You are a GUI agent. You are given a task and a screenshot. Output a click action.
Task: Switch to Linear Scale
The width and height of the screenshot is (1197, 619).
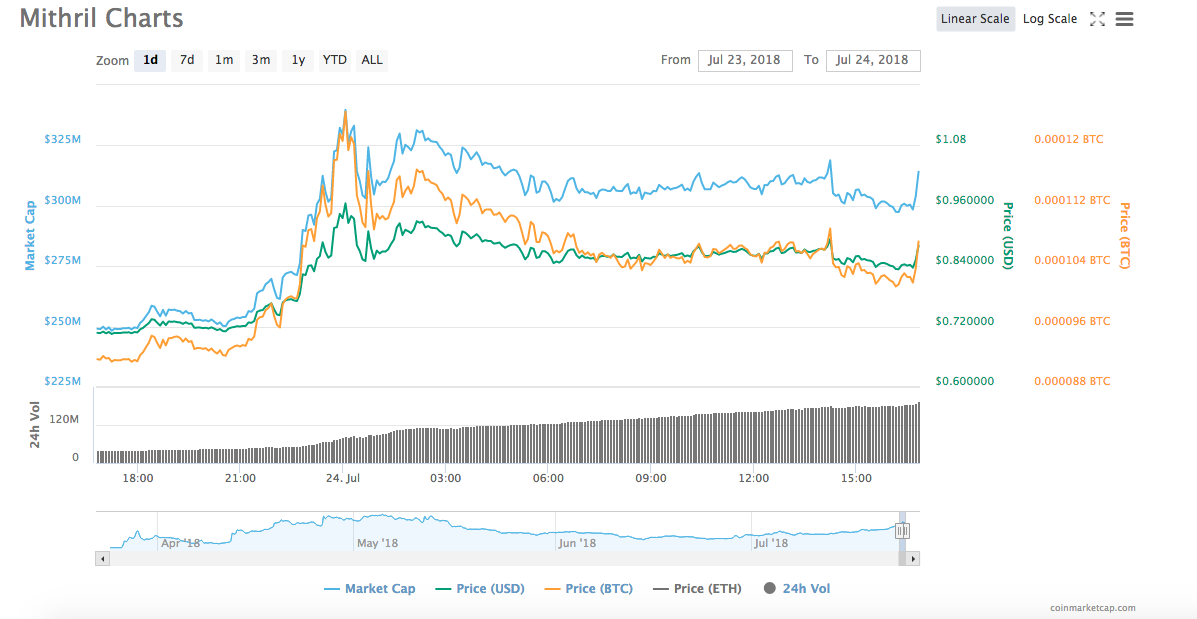pos(975,19)
